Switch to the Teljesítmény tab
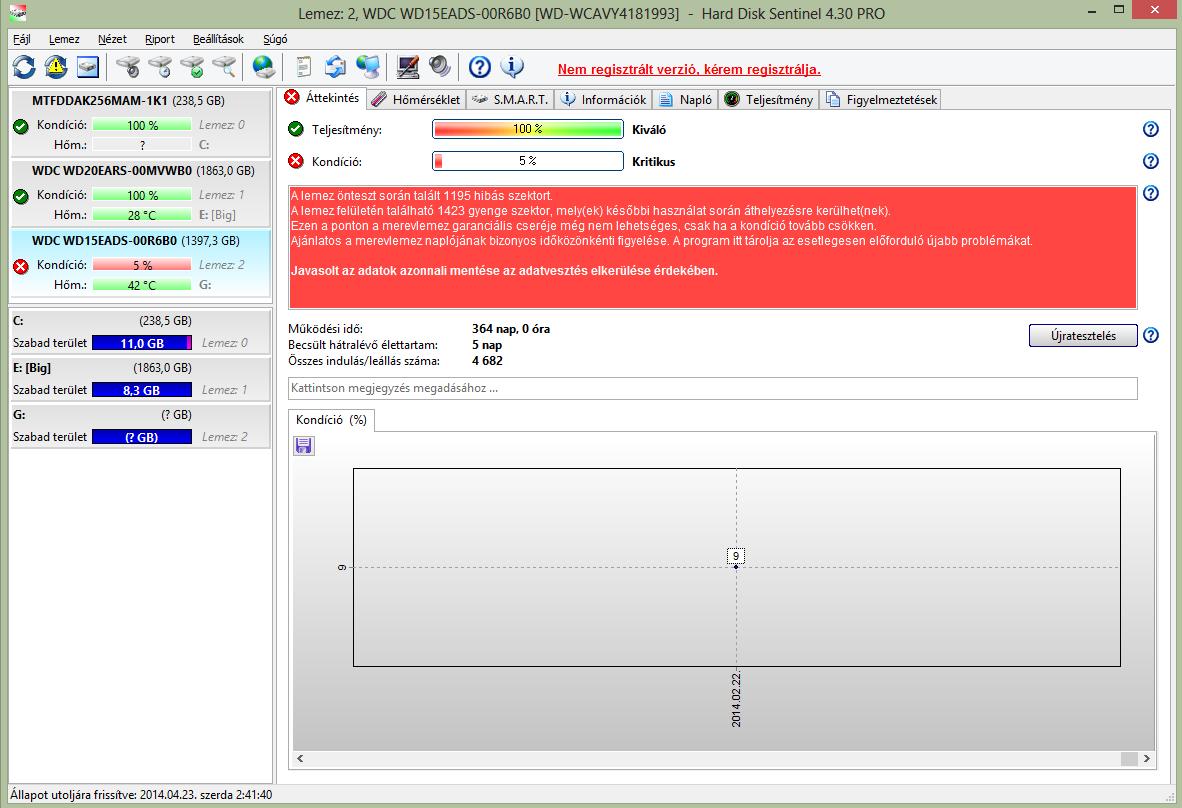This screenshot has height=808, width=1182. pyautogui.click(x=769, y=99)
